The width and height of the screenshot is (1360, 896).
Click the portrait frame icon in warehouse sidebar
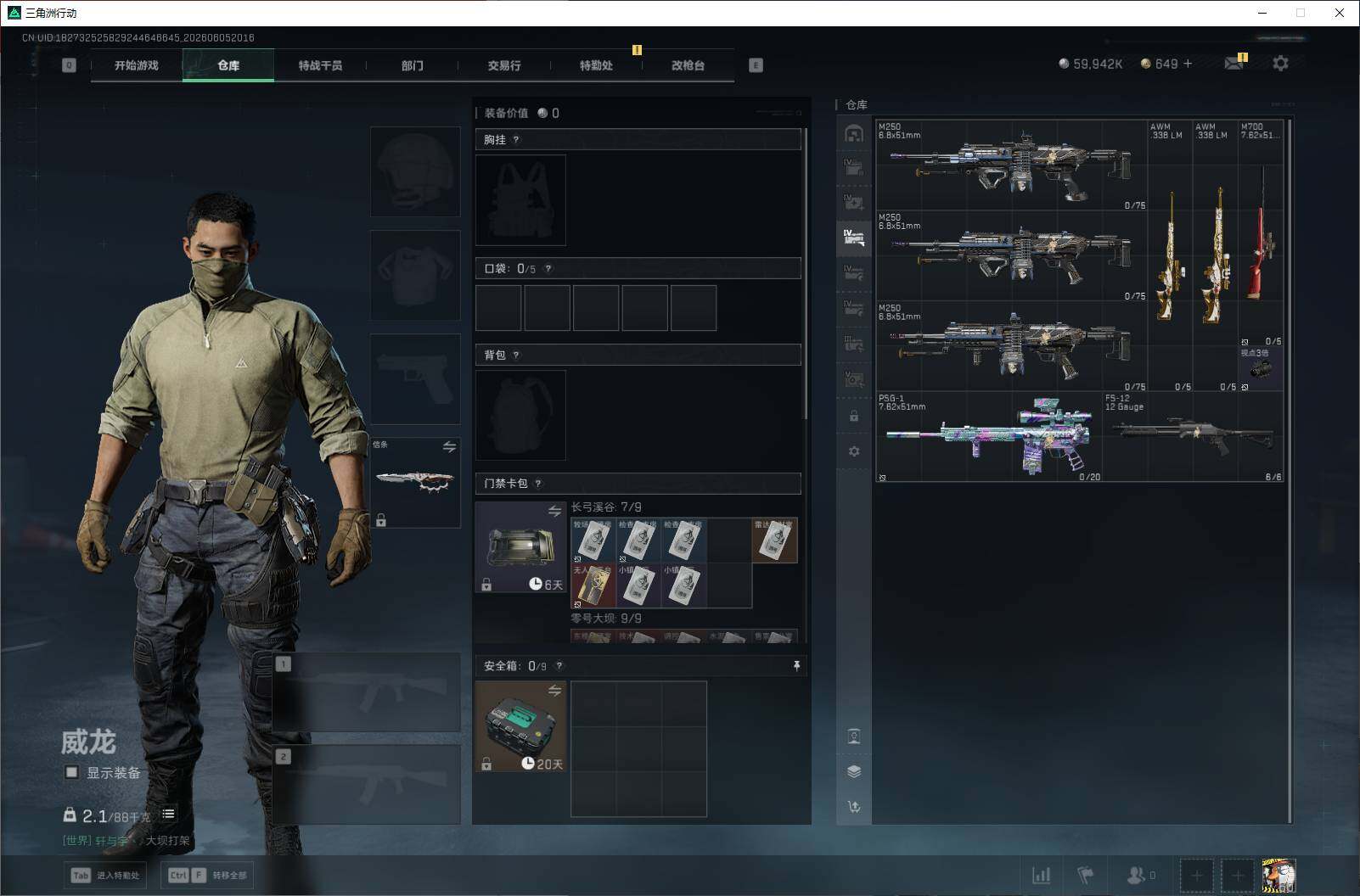(x=854, y=736)
